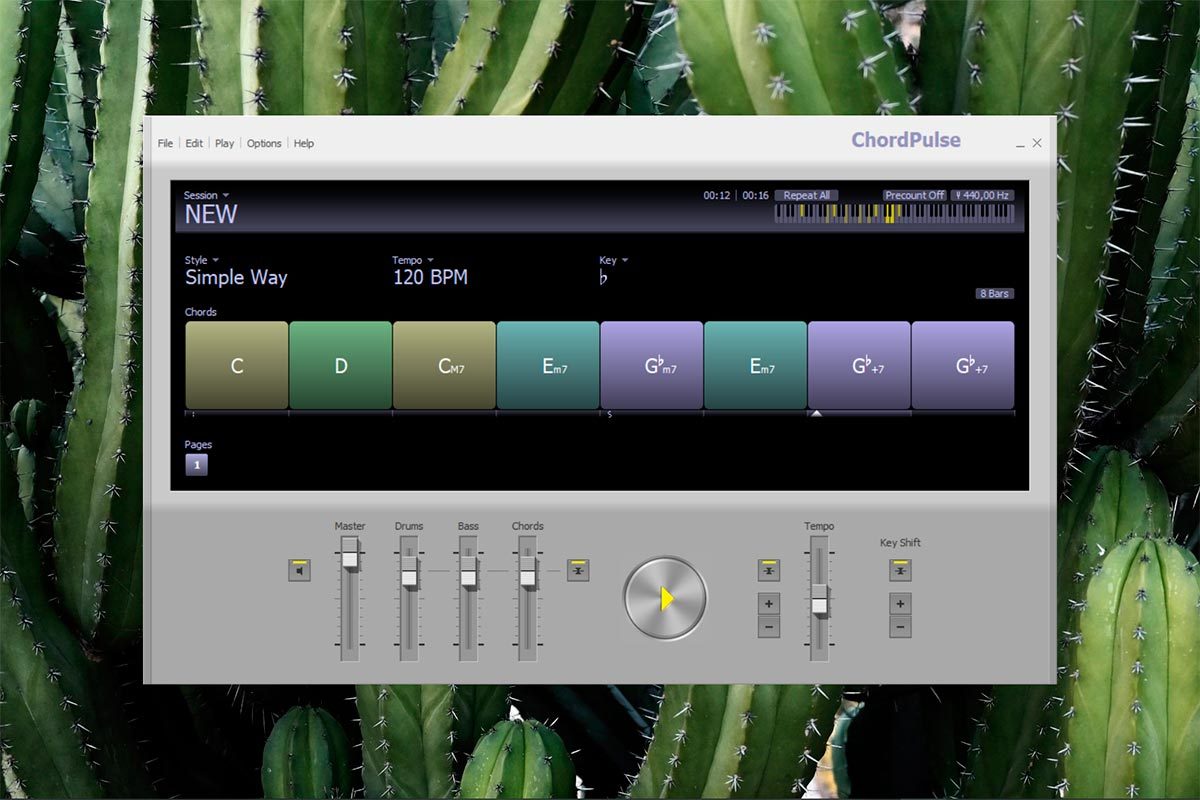Image resolution: width=1200 pixels, height=800 pixels.
Task: Click the Key Shift reset icon
Action: point(900,570)
